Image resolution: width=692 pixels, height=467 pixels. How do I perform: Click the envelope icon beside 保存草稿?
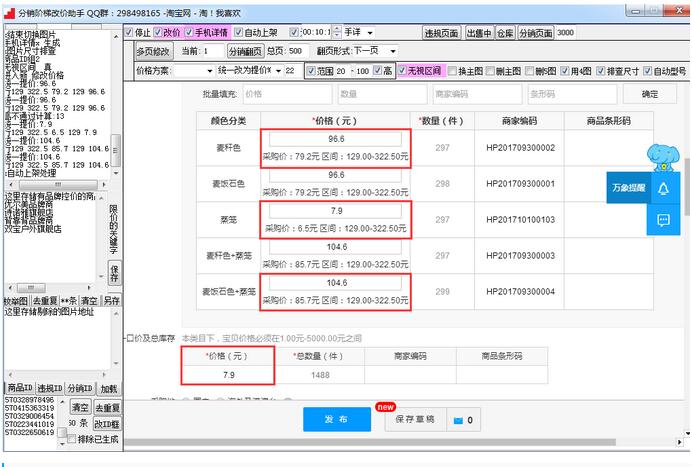point(458,420)
